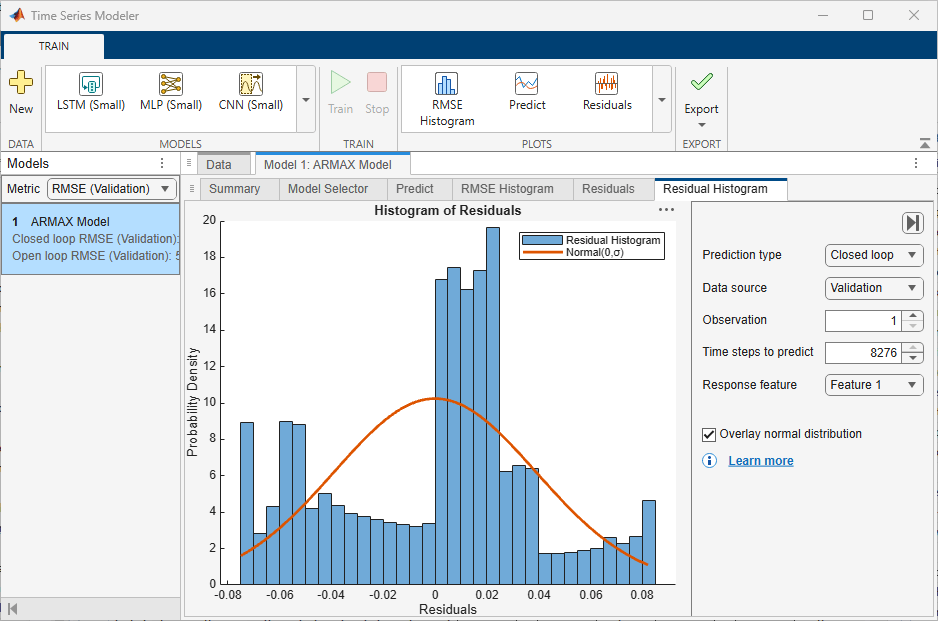Collapse the toolstrip with the arrow icon
The image size is (938, 621).
(925, 143)
